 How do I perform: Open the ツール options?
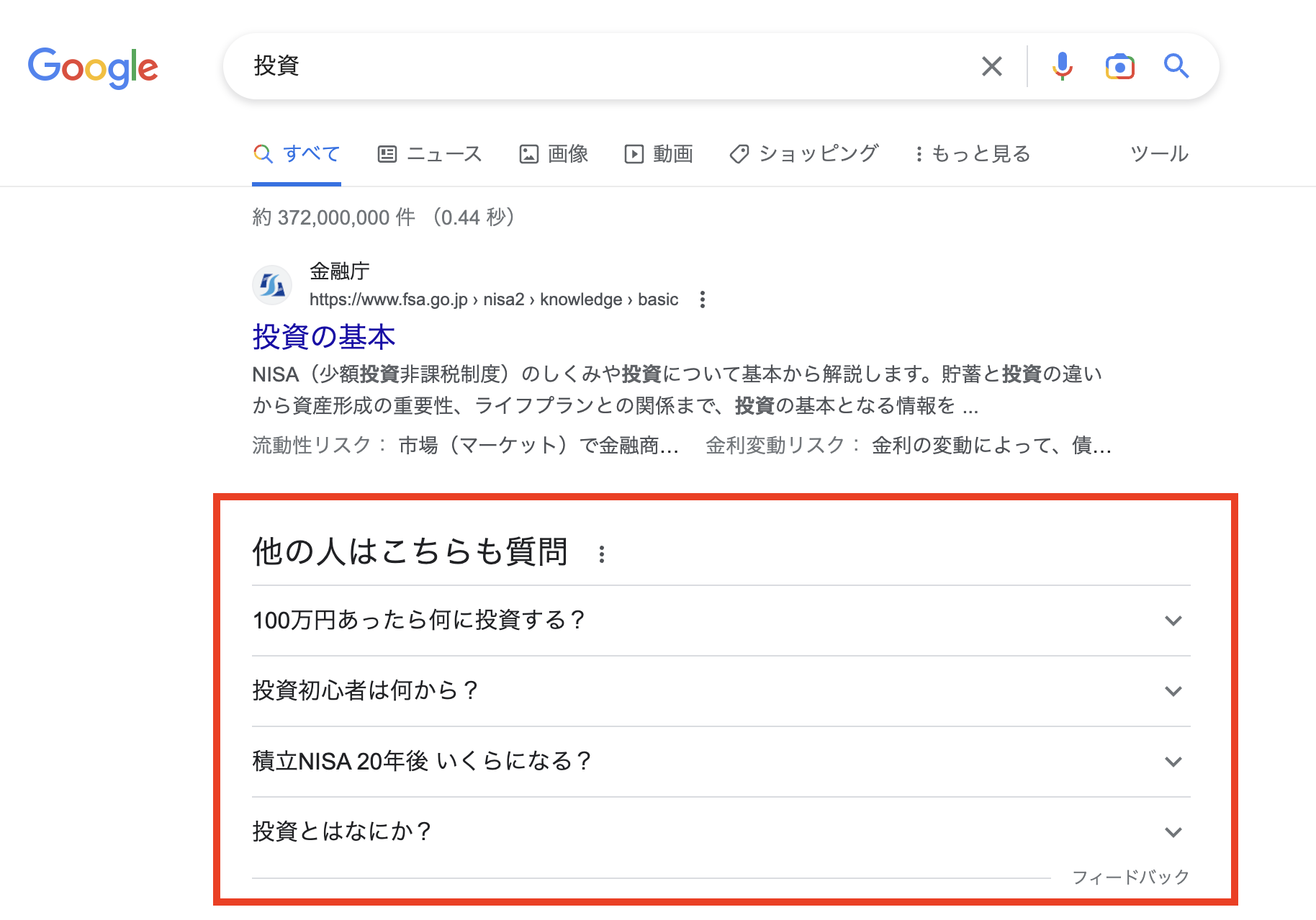[x=1159, y=153]
